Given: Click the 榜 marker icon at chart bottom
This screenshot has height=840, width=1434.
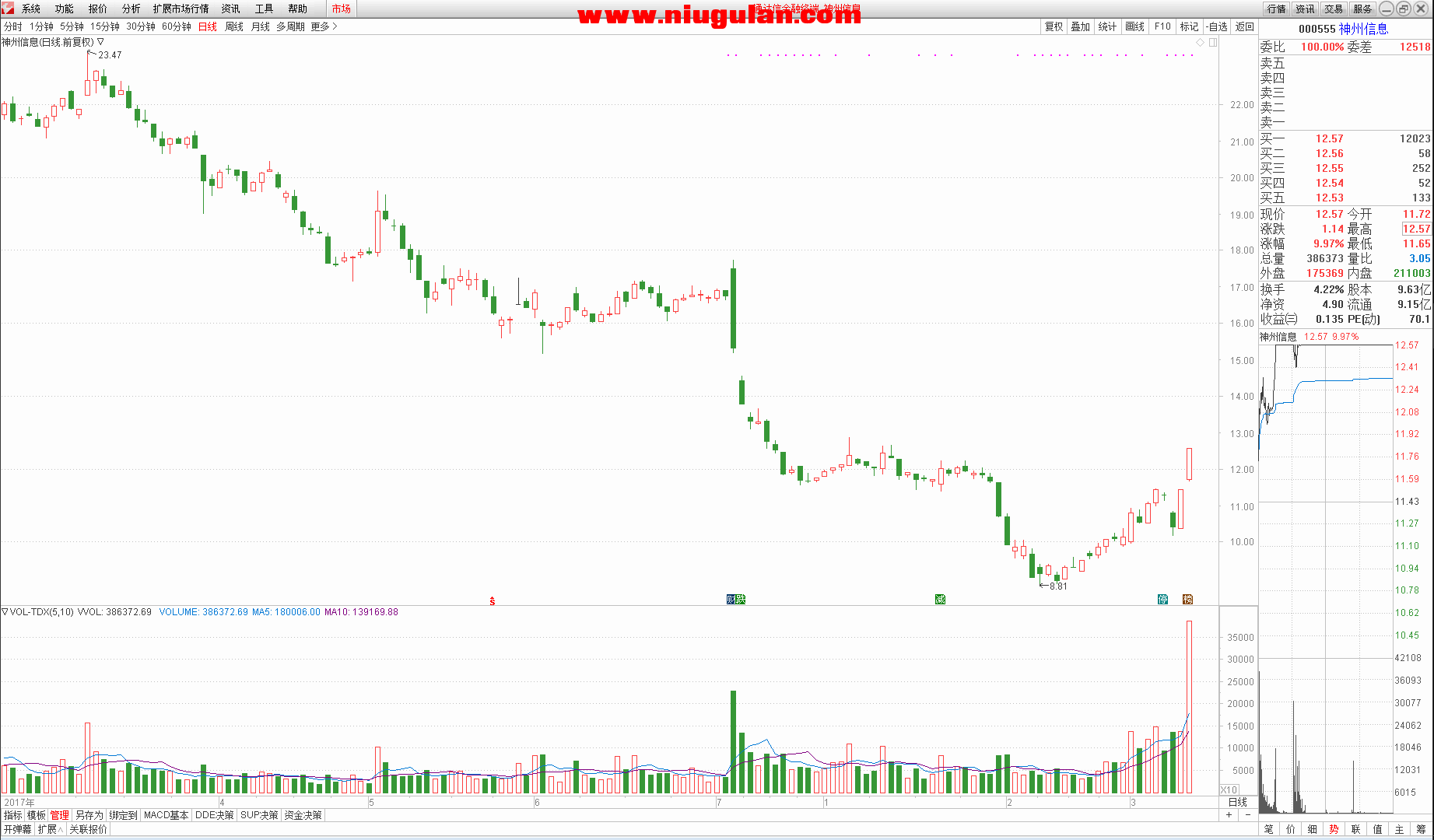Looking at the screenshot, I should click(x=1187, y=599).
